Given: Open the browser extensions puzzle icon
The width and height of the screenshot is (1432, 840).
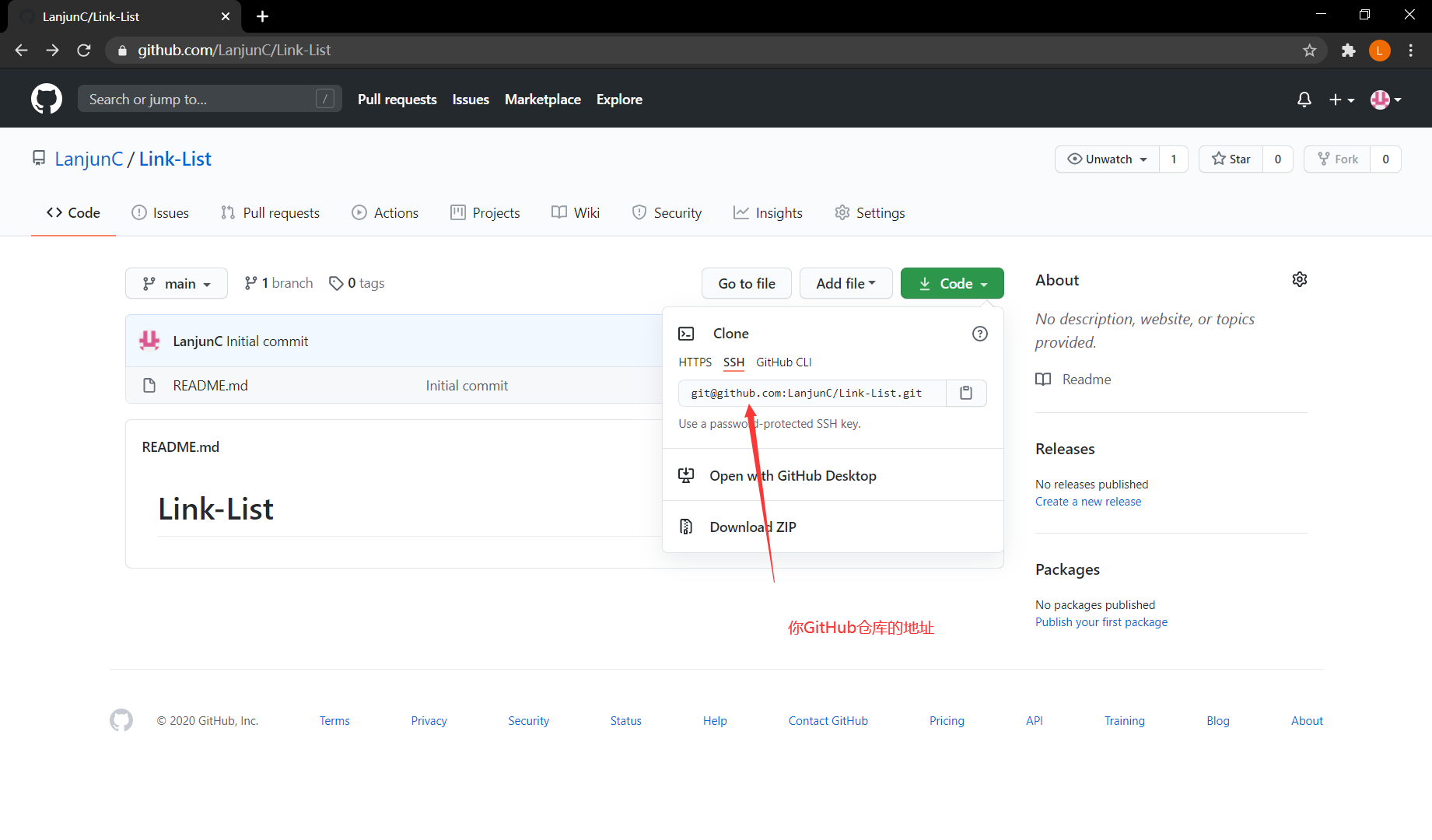Looking at the screenshot, I should [1349, 51].
